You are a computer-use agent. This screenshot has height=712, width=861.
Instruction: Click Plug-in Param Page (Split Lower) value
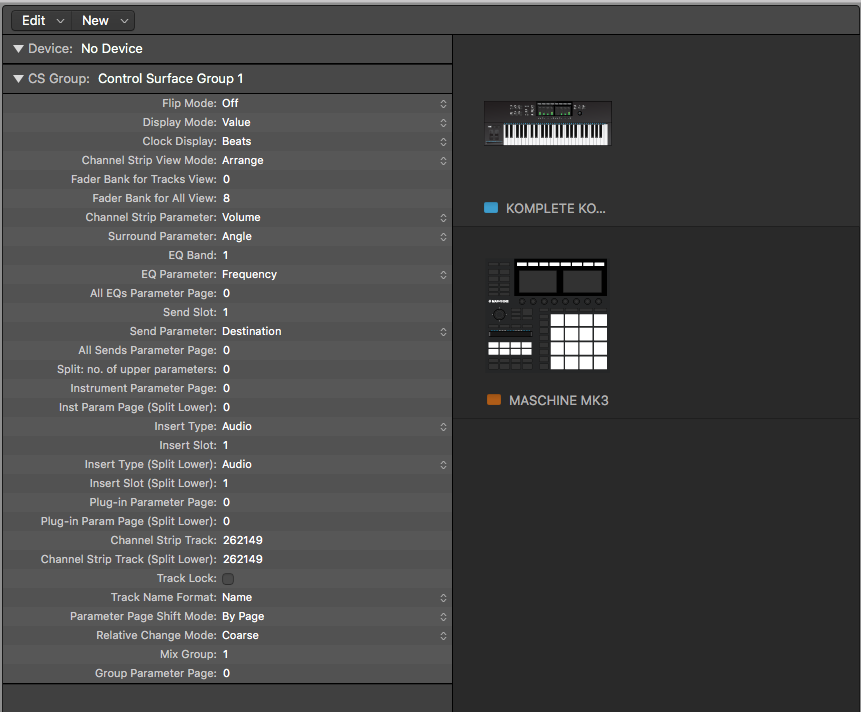coord(226,521)
